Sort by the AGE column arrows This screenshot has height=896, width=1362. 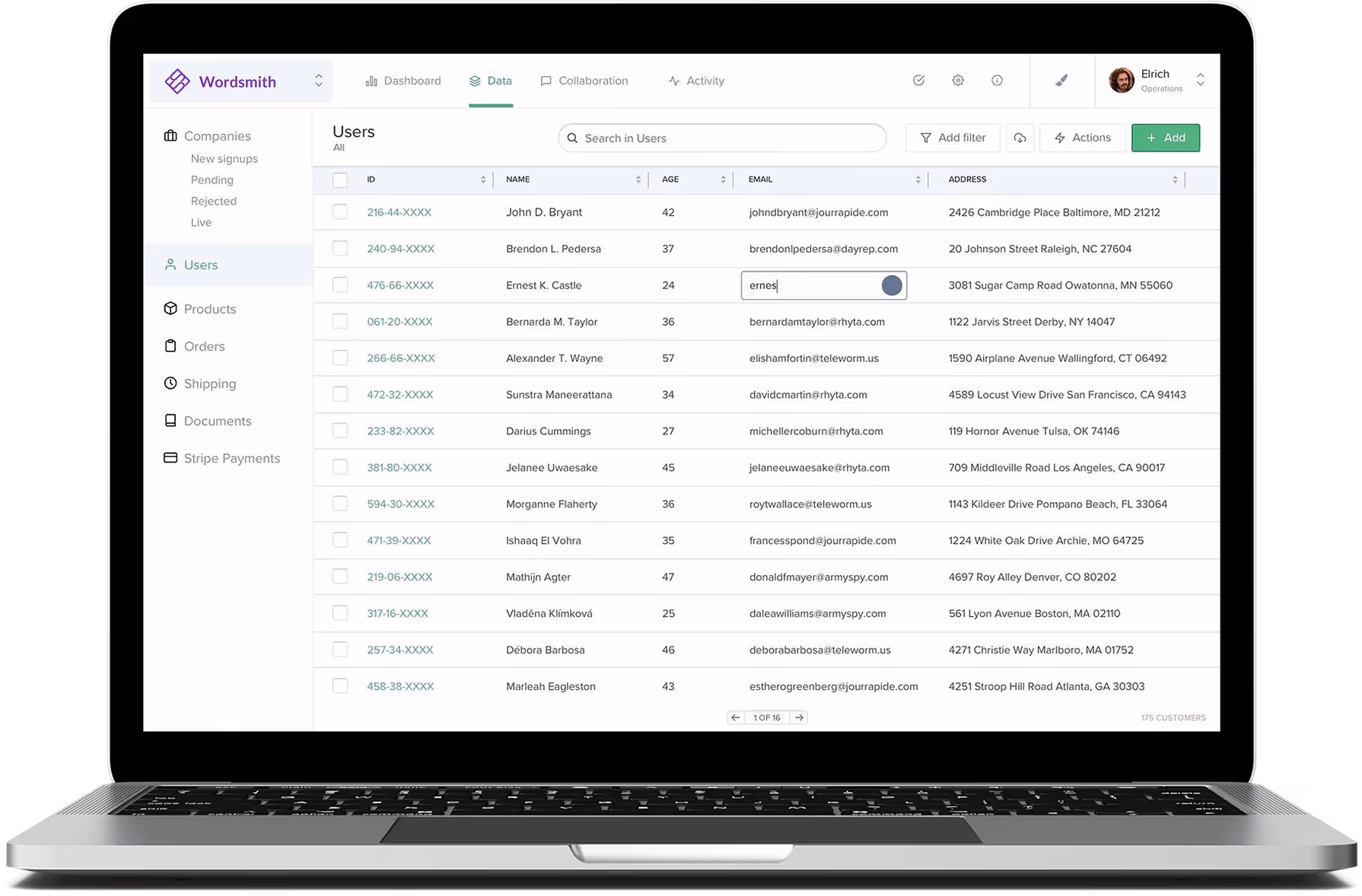(x=723, y=180)
